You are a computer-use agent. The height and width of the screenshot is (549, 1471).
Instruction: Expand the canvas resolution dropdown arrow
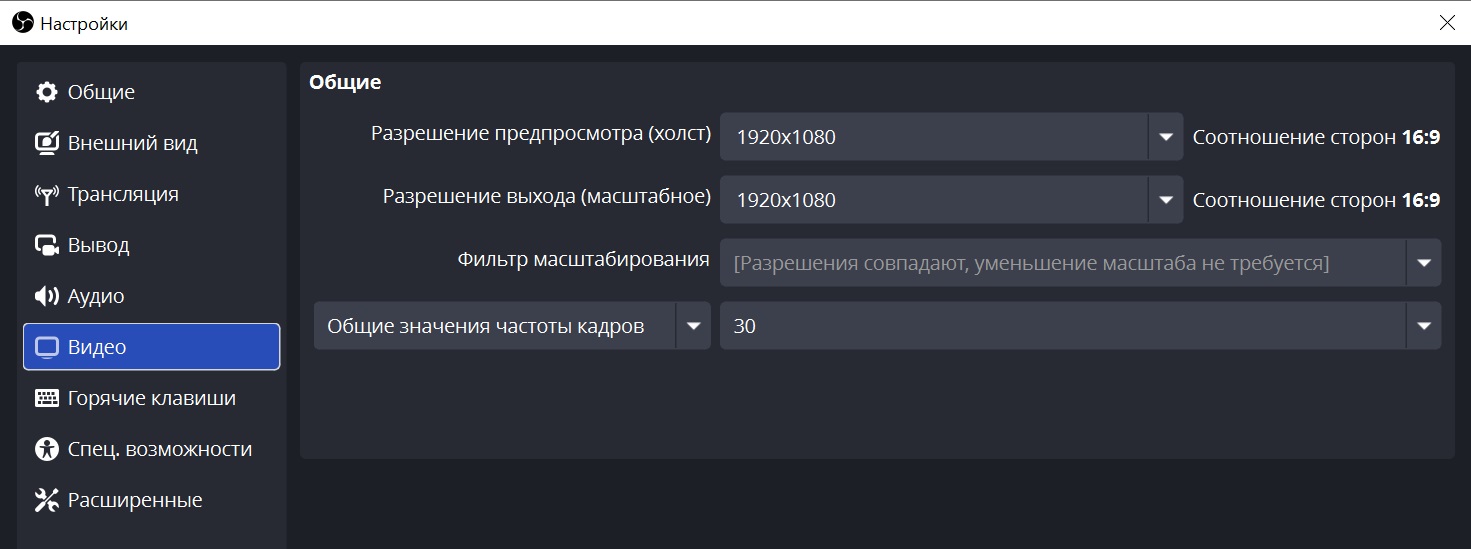tap(1165, 137)
